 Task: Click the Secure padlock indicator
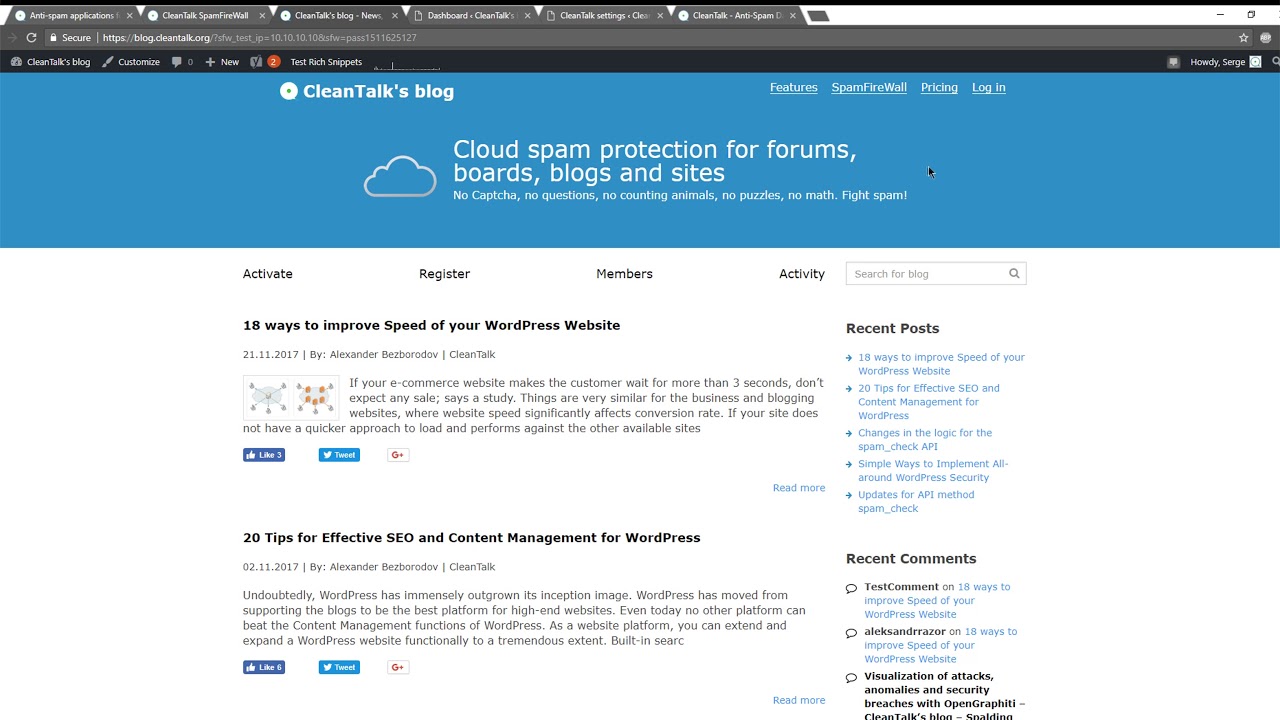coord(71,38)
